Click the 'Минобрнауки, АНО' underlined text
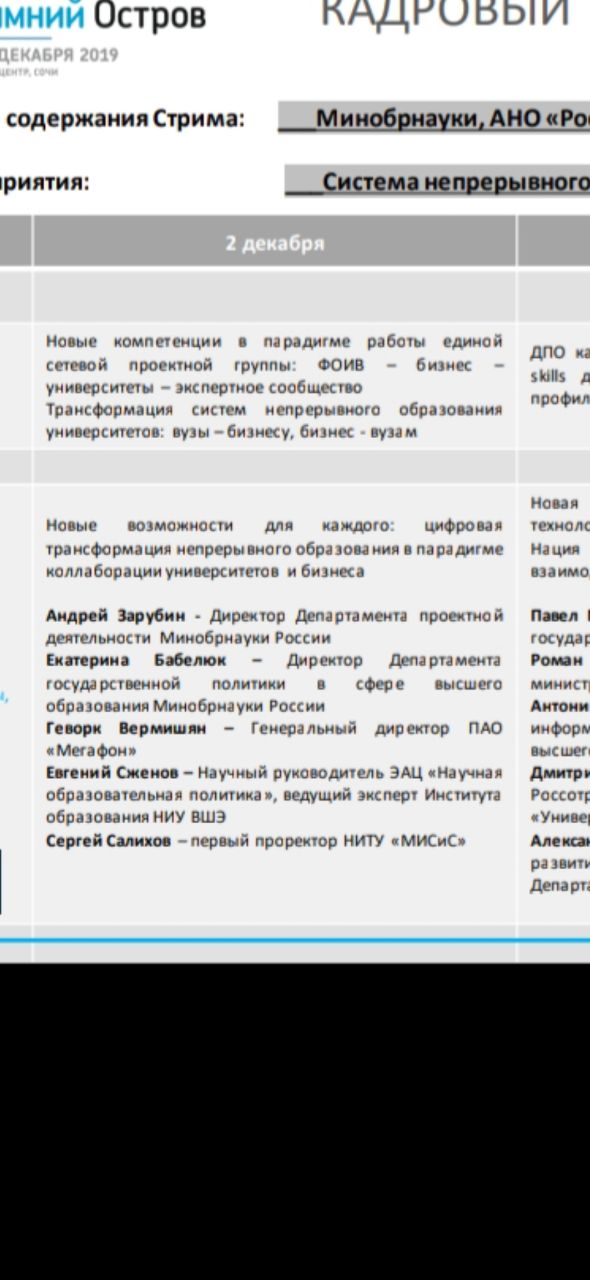Image resolution: width=590 pixels, height=1280 pixels. point(427,119)
